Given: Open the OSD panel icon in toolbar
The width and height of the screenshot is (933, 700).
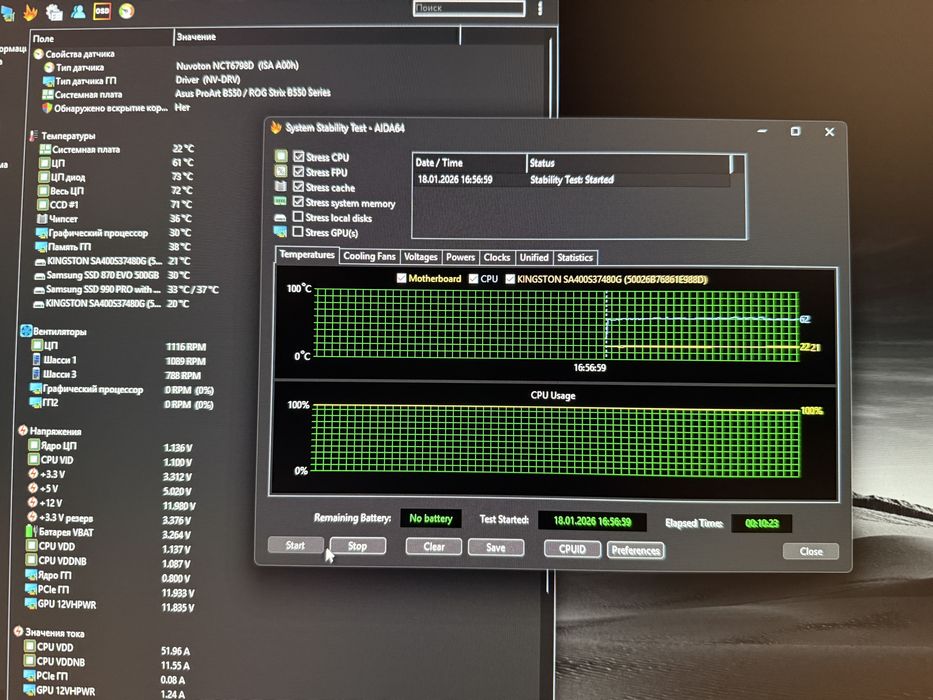Looking at the screenshot, I should [102, 11].
